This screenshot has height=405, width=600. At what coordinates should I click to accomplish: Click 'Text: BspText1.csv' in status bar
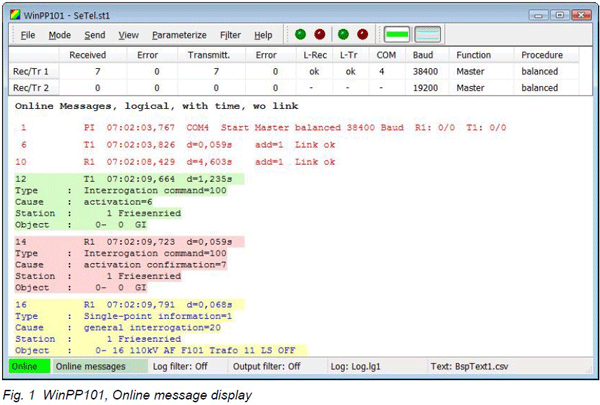469,366
